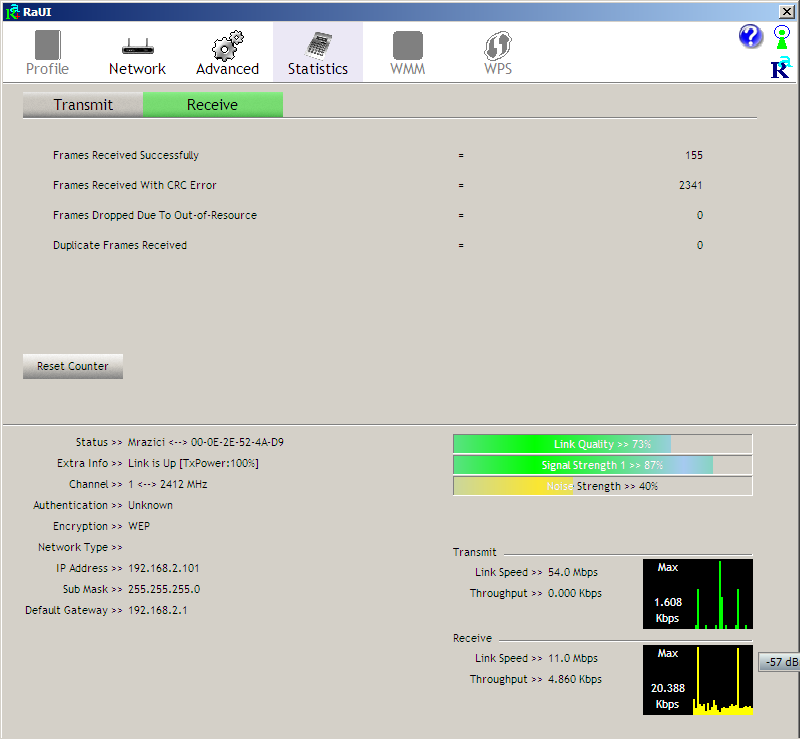Click the Noise Strength 40% bar
The image size is (800, 739).
tap(602, 486)
